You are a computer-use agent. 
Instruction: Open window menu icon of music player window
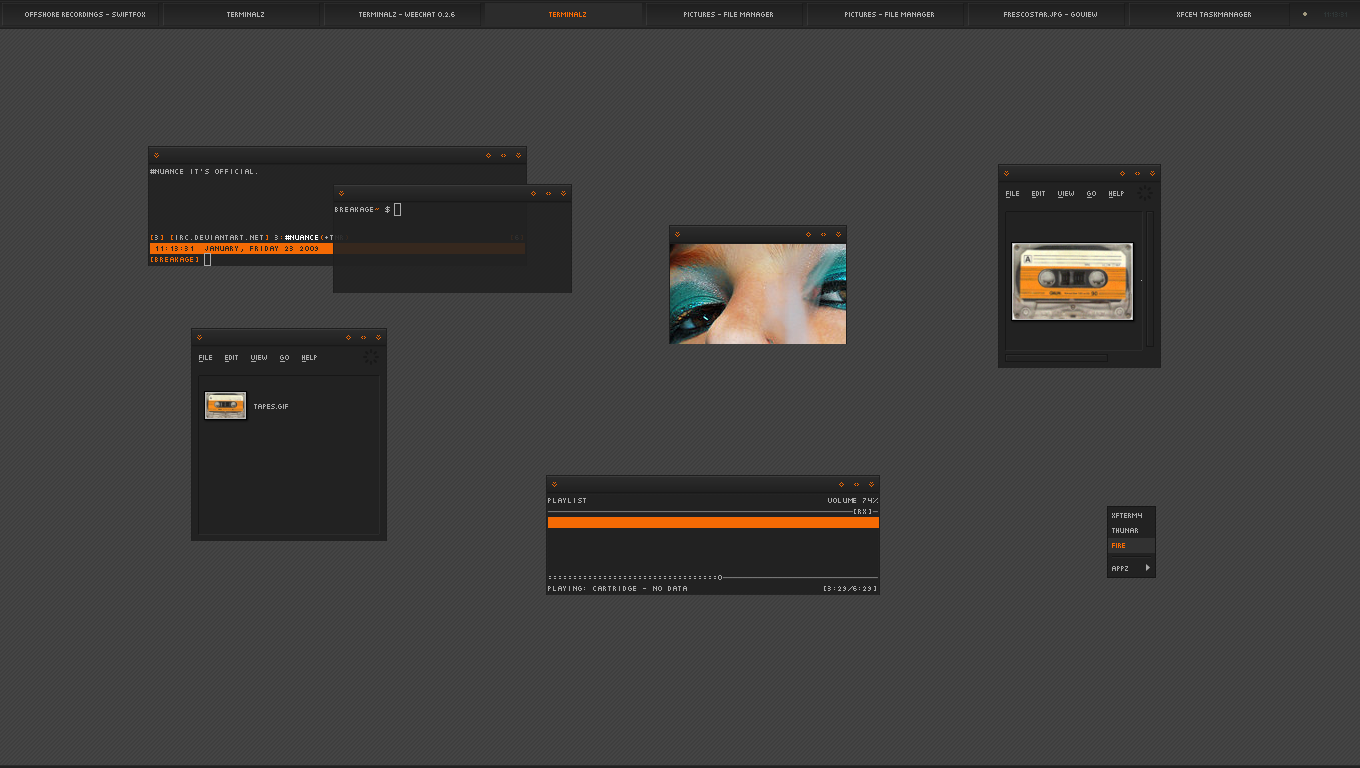[x=554, y=484]
